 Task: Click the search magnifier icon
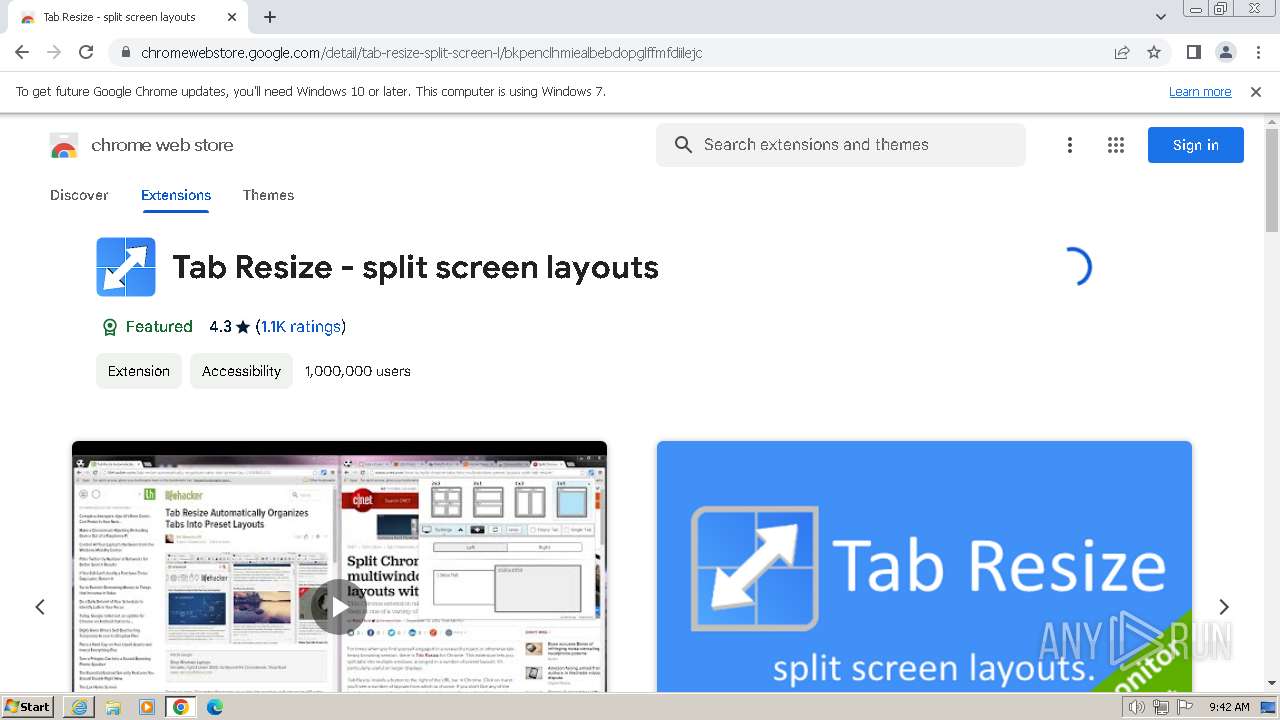[683, 145]
